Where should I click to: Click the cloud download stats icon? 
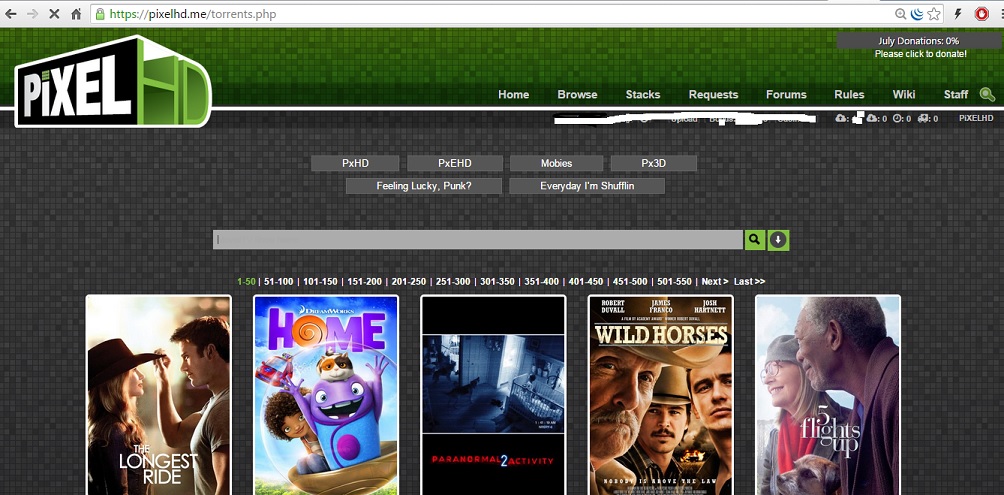[871, 118]
